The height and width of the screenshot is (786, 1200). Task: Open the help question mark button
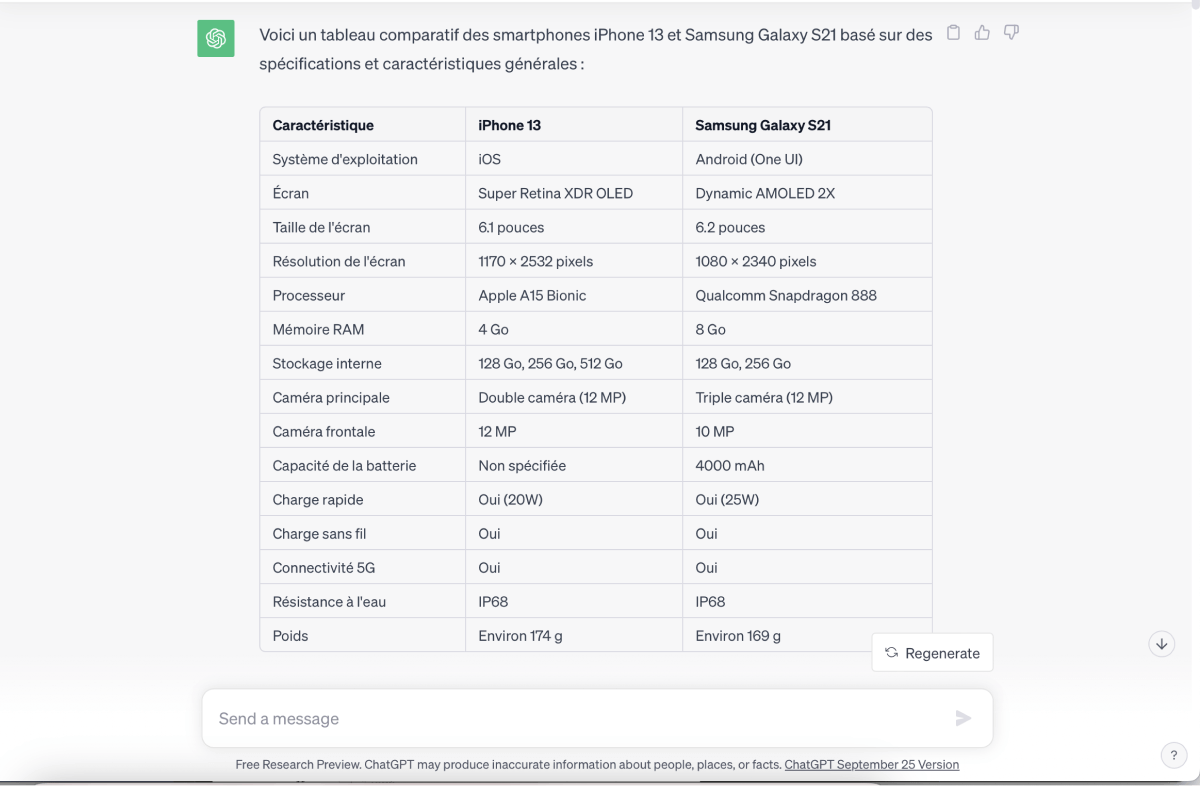click(x=1173, y=756)
